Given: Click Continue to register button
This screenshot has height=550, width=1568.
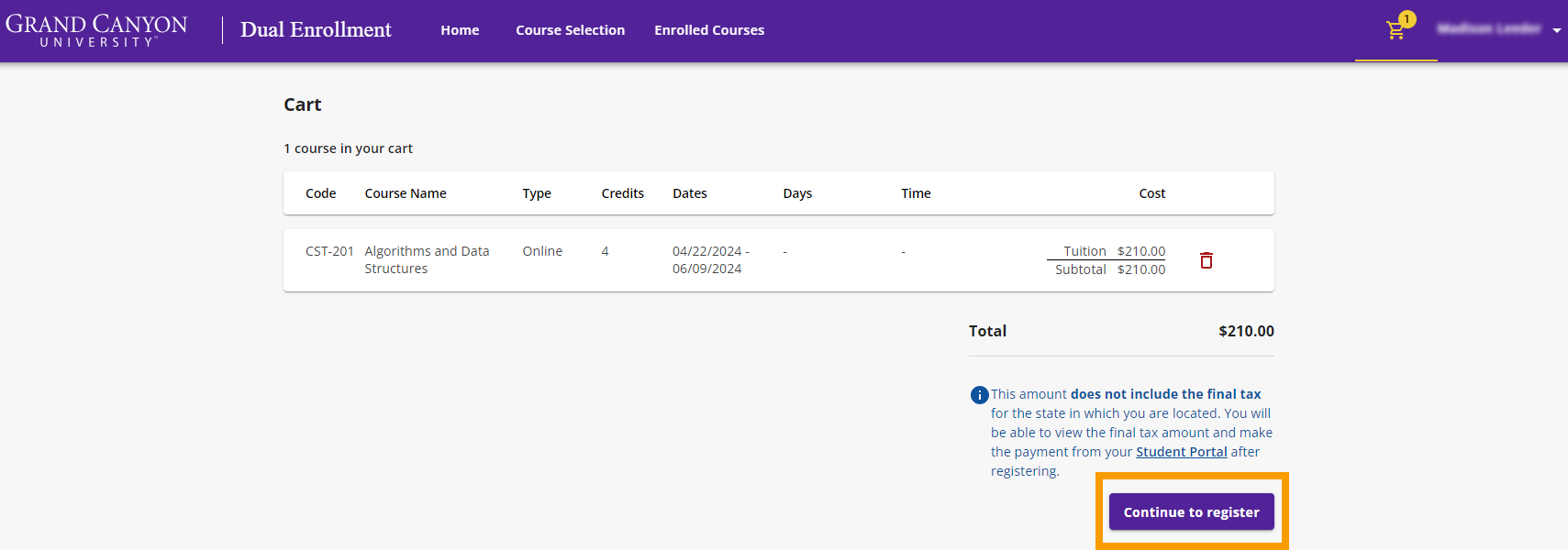Looking at the screenshot, I should [x=1191, y=511].
